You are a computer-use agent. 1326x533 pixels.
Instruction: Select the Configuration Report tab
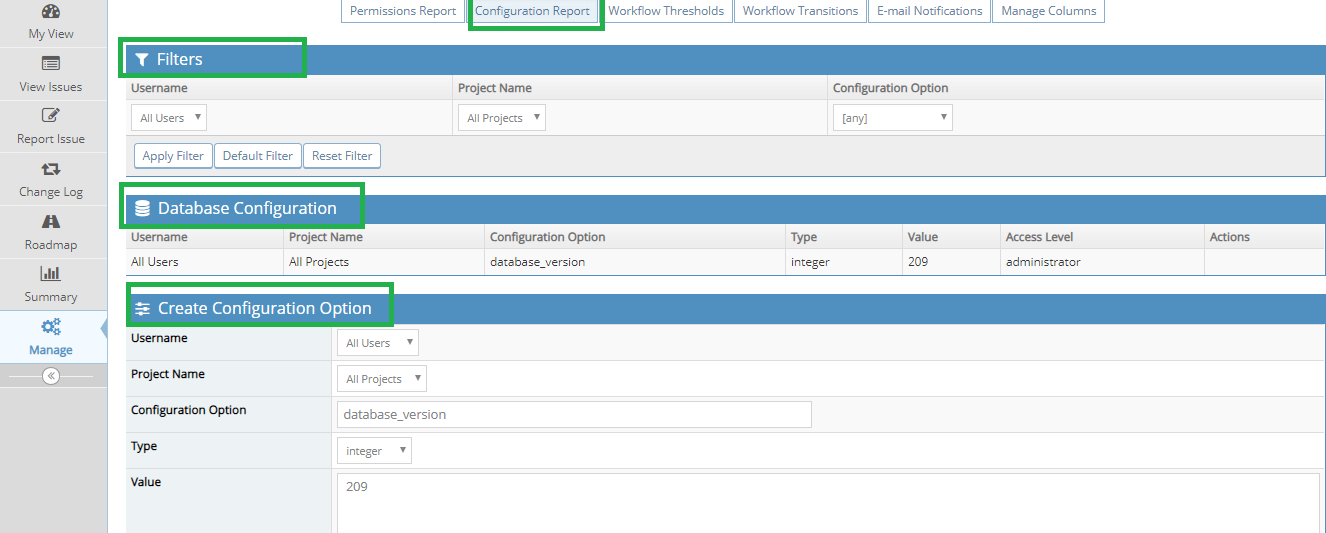pyautogui.click(x=533, y=11)
